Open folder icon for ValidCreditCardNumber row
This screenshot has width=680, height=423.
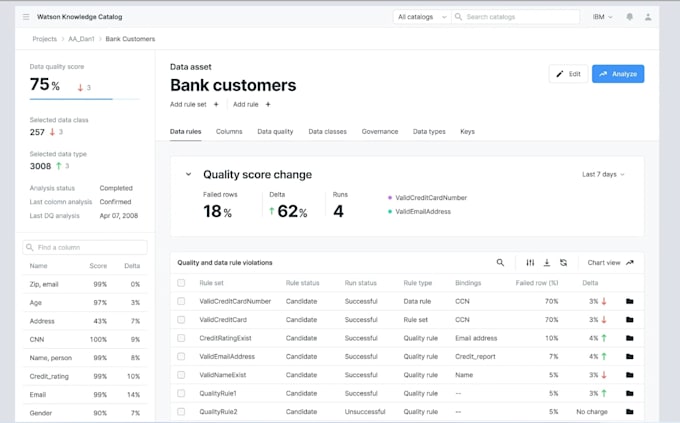pos(630,301)
